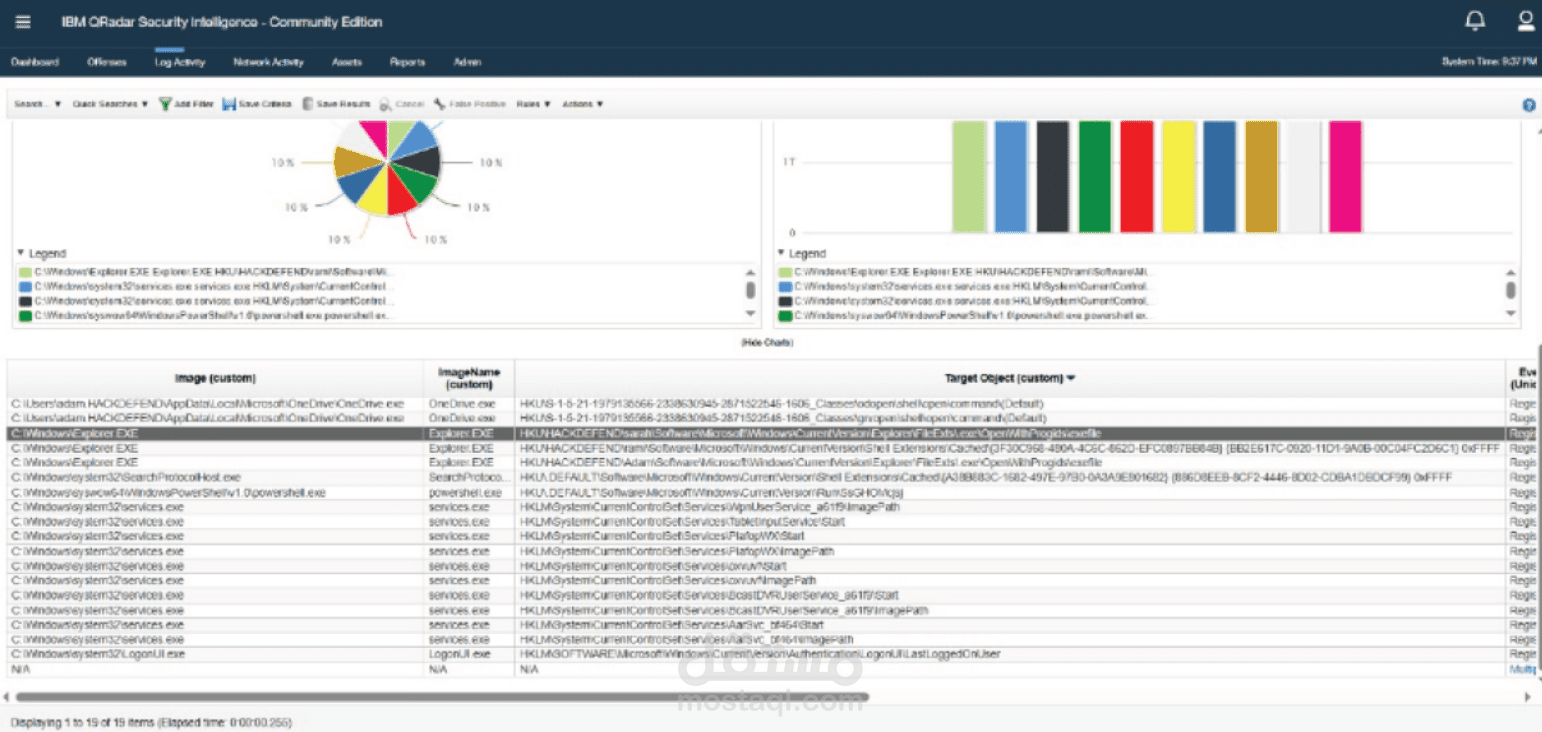Screen dimensions: 1542x732
Task: Click the Save Criteria disk icon
Action: coord(229,104)
